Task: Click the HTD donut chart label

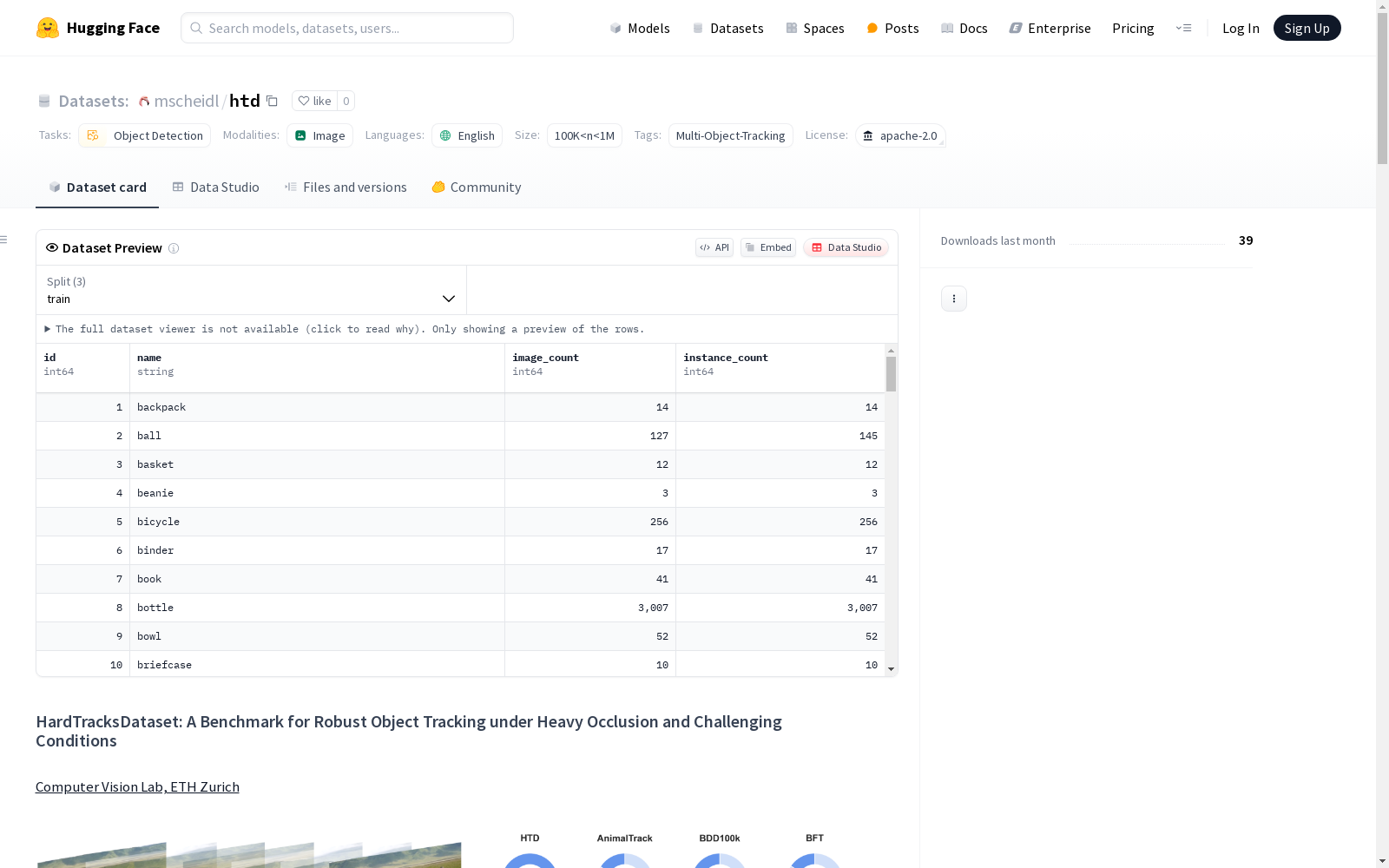Action: coord(530,838)
